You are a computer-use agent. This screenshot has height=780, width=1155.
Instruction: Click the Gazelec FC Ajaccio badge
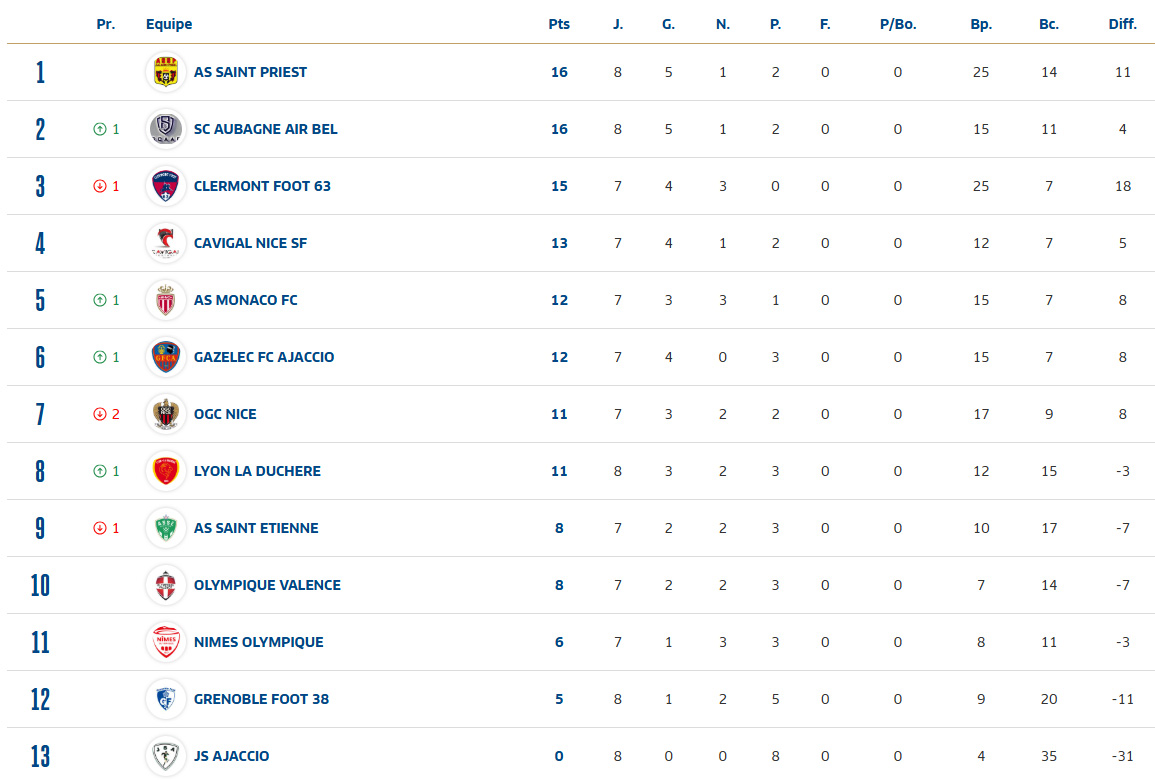click(x=165, y=357)
